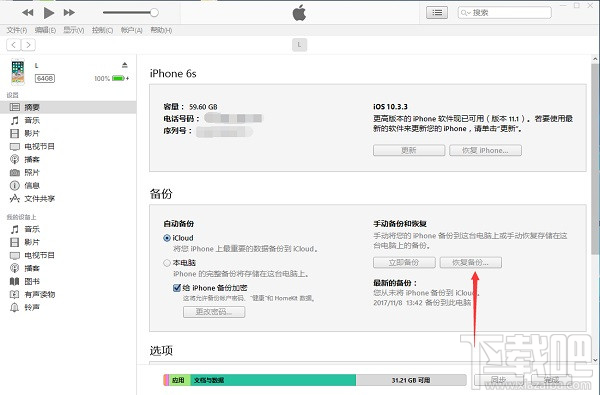Select the iCloud backup radio button

tap(167, 238)
